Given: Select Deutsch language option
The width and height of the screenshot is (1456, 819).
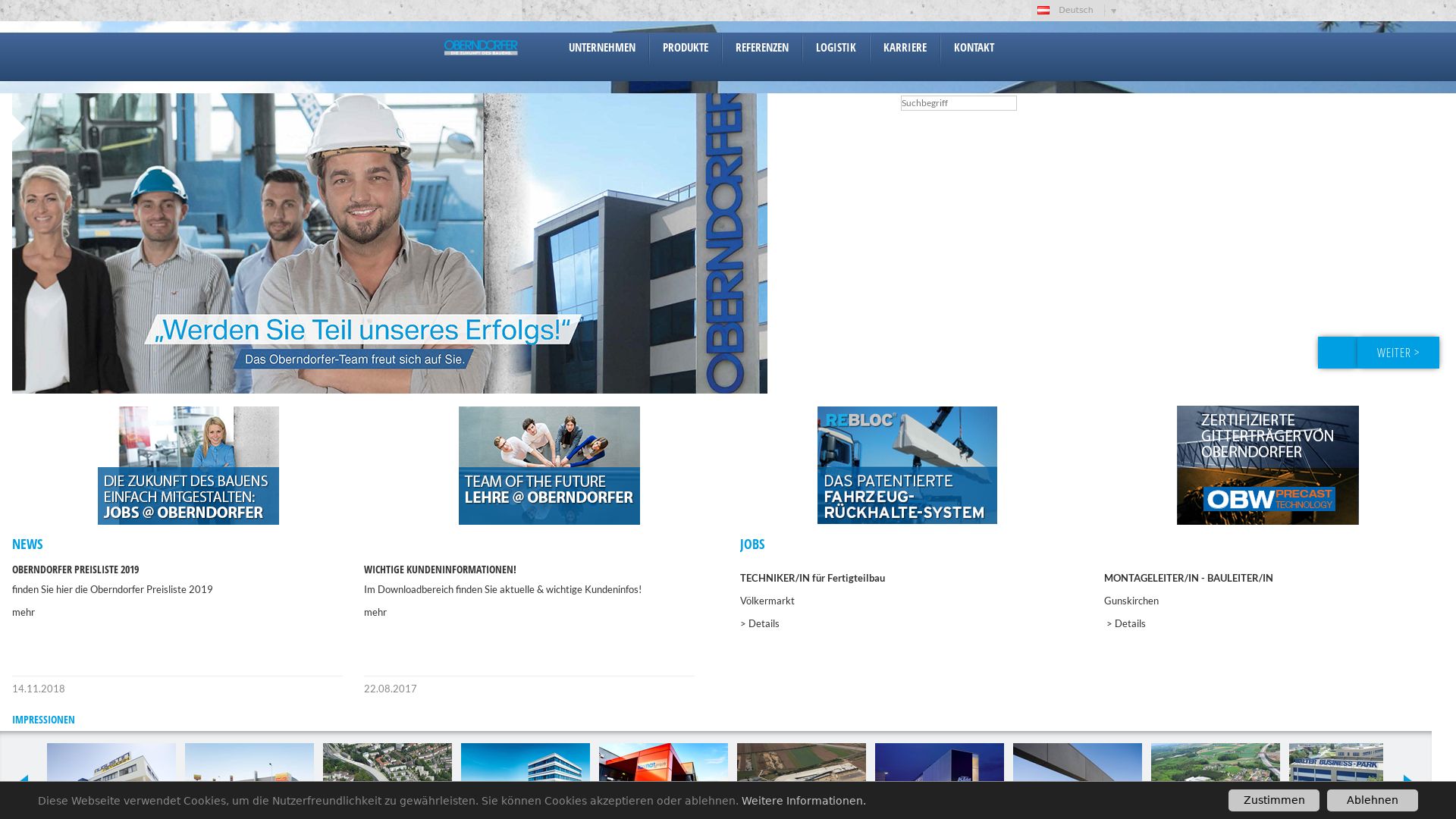Looking at the screenshot, I should (1075, 11).
